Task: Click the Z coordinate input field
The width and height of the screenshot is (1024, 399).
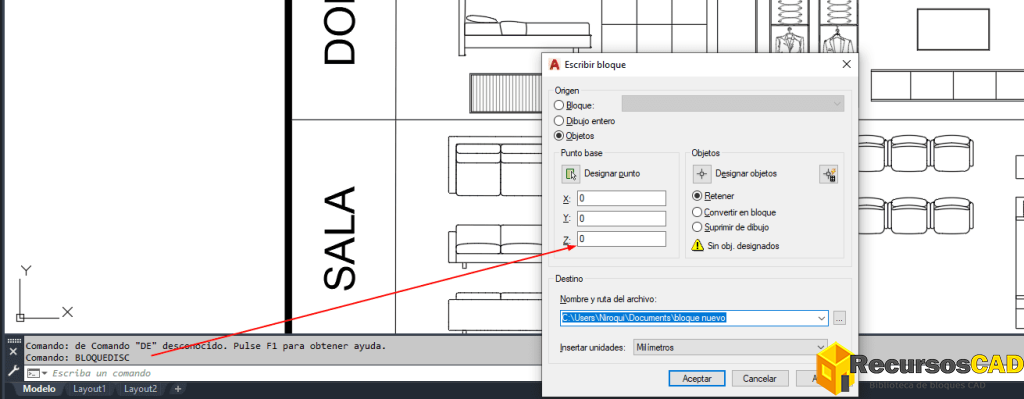Action: click(621, 239)
